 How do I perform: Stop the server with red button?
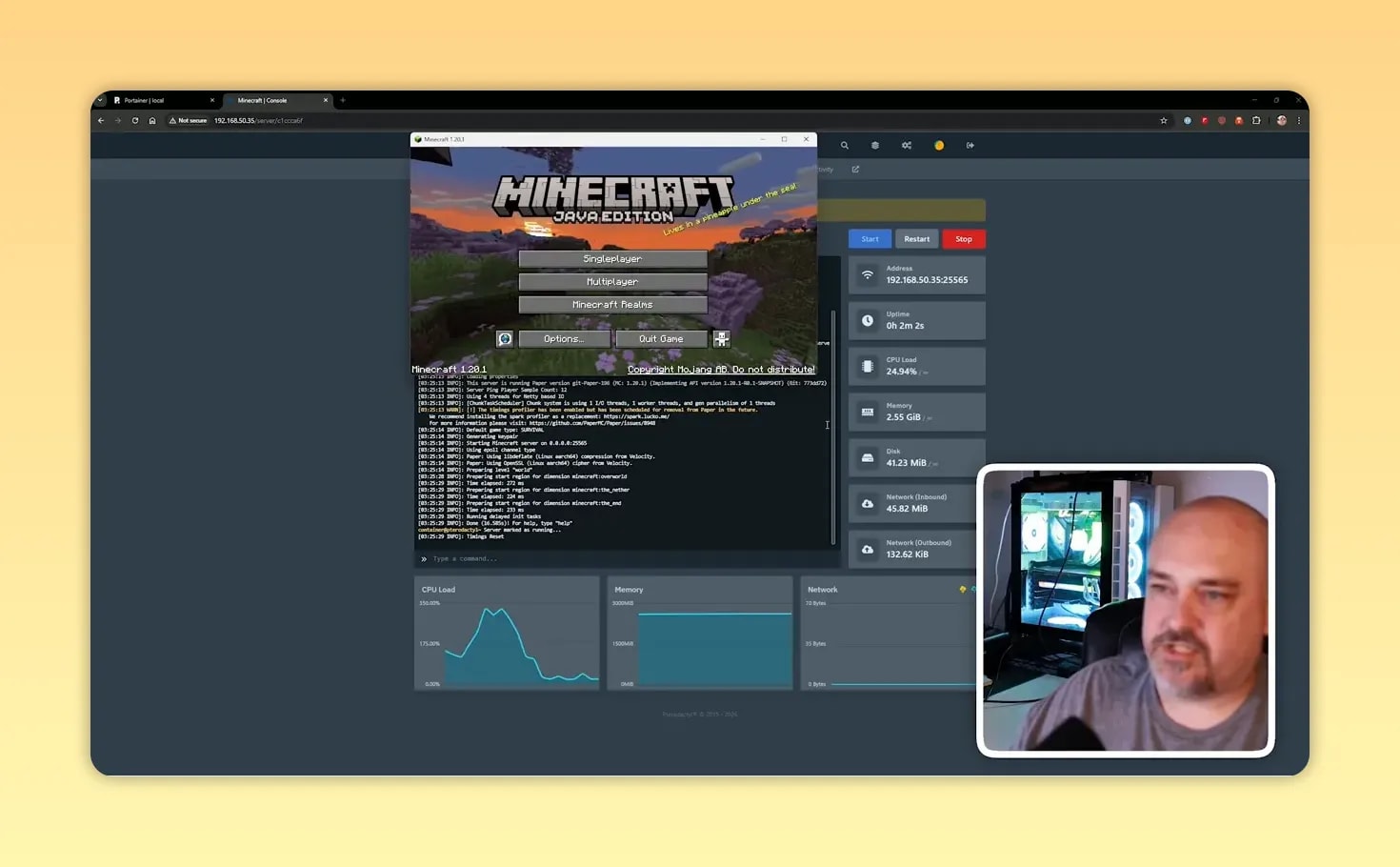point(964,239)
